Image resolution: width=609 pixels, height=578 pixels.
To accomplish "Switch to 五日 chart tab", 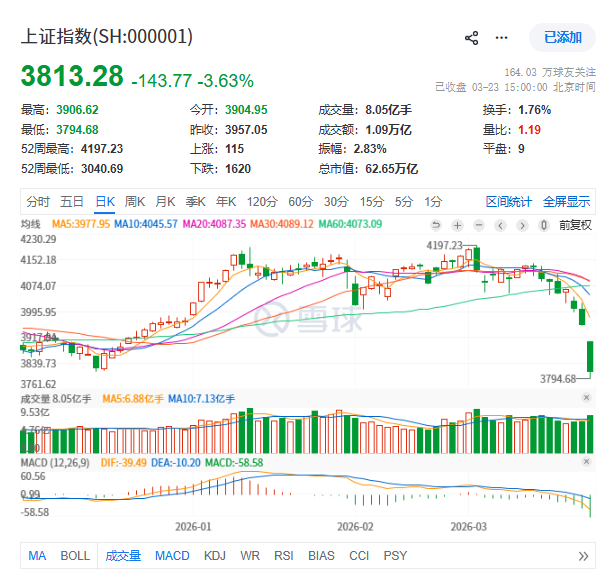I will 72,202.
